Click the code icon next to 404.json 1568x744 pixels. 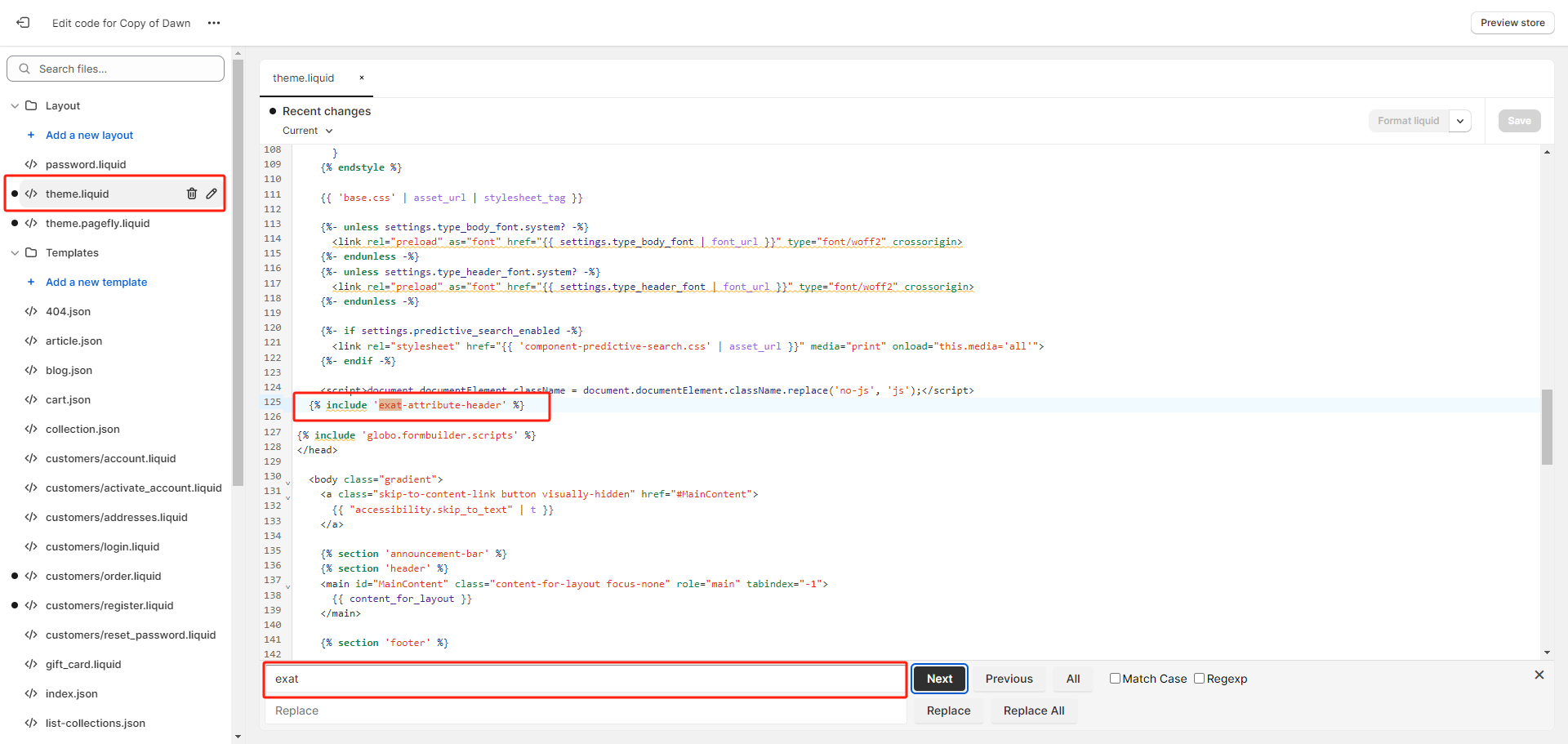[x=31, y=311]
